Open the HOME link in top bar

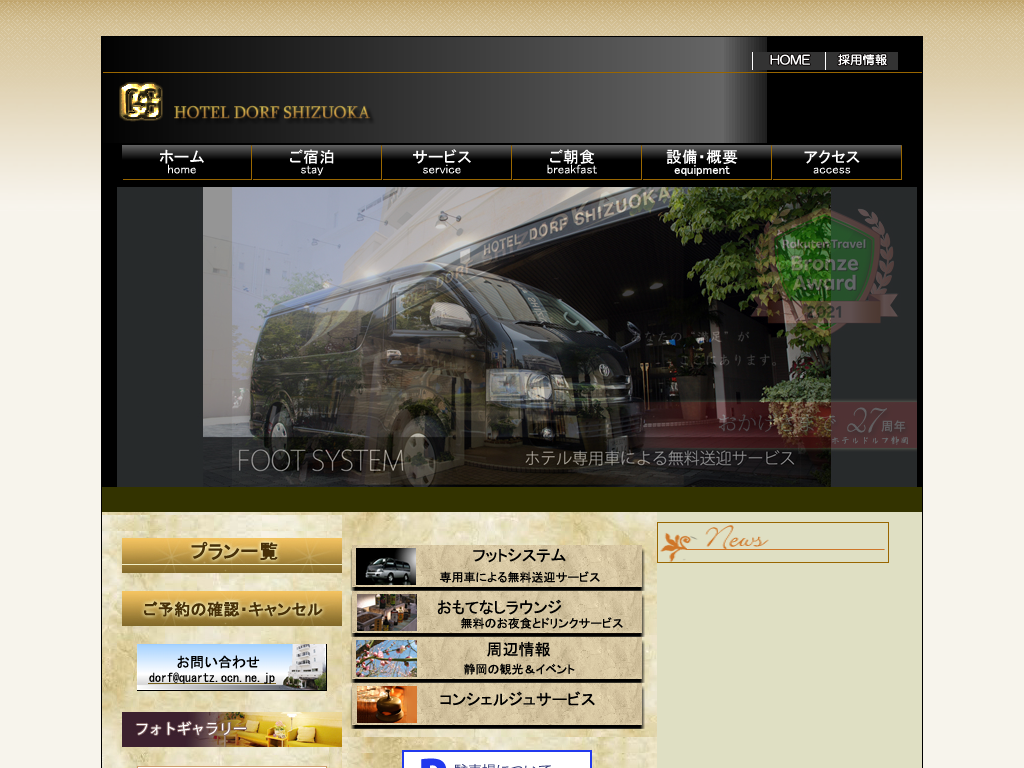tap(789, 60)
